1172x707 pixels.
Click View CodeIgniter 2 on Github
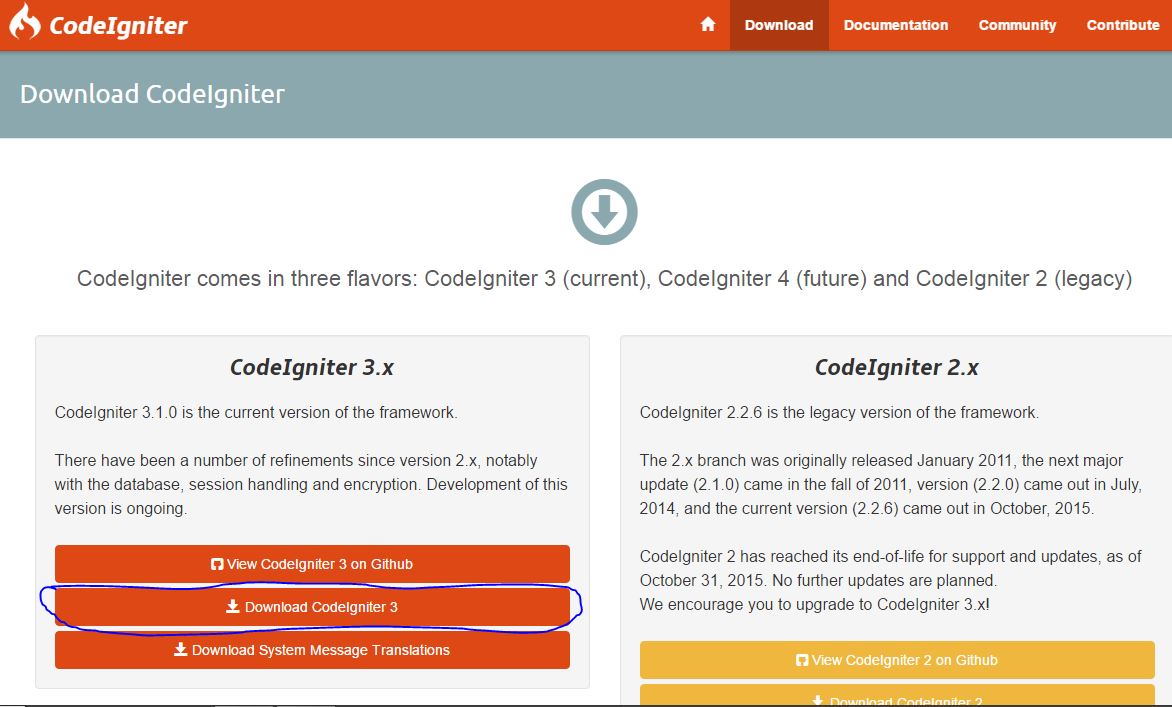[897, 659]
